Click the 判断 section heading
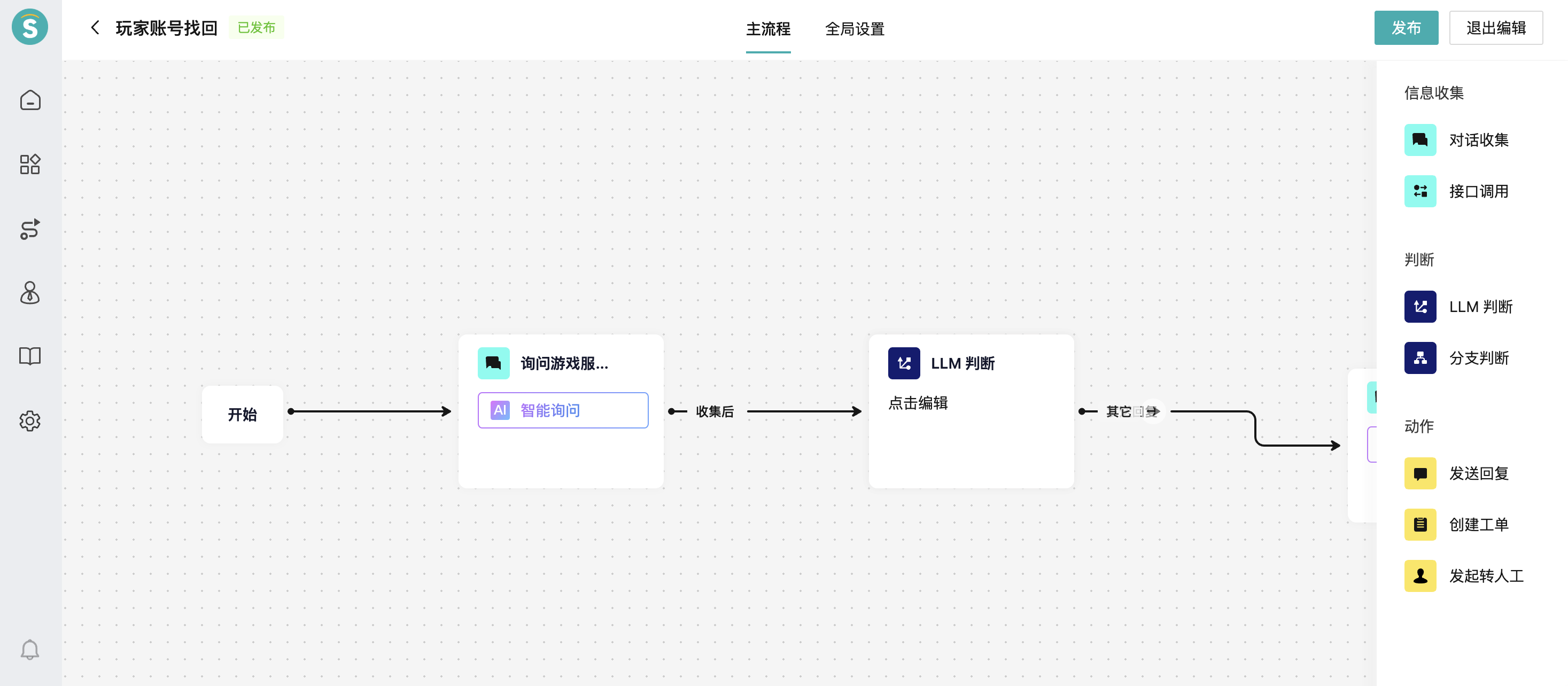Viewport: 1568px width, 686px height. [1419, 260]
